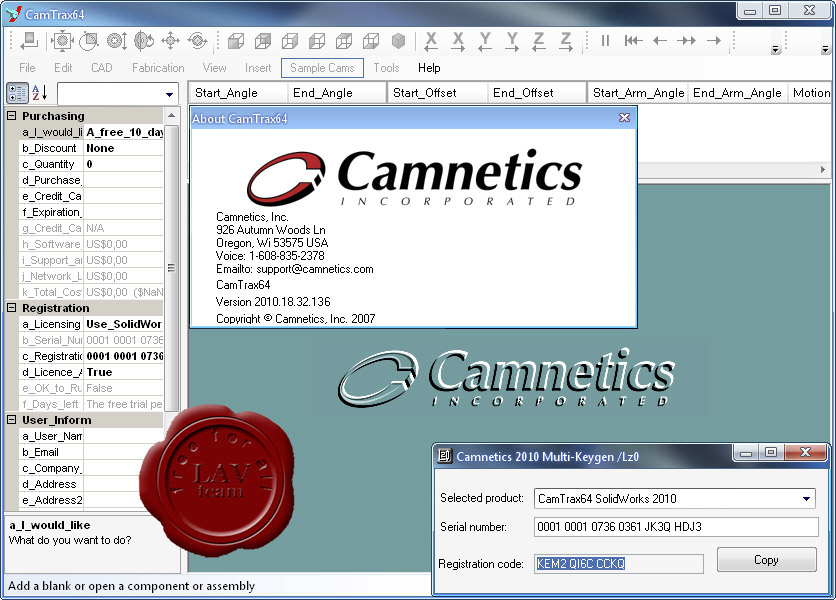Sort properties alphabetically with A-Z icon

[x=40, y=93]
